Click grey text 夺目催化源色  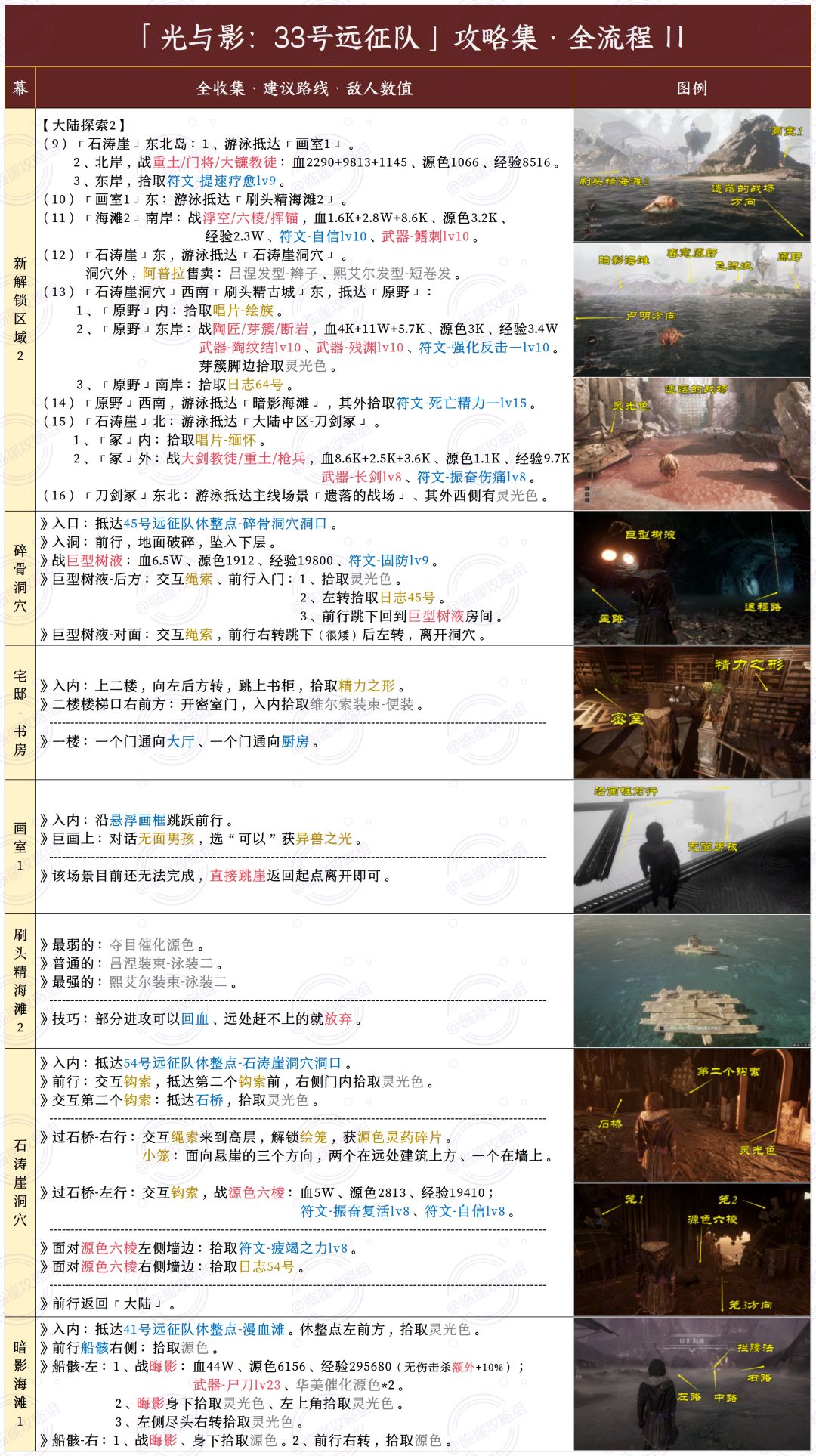(x=152, y=945)
